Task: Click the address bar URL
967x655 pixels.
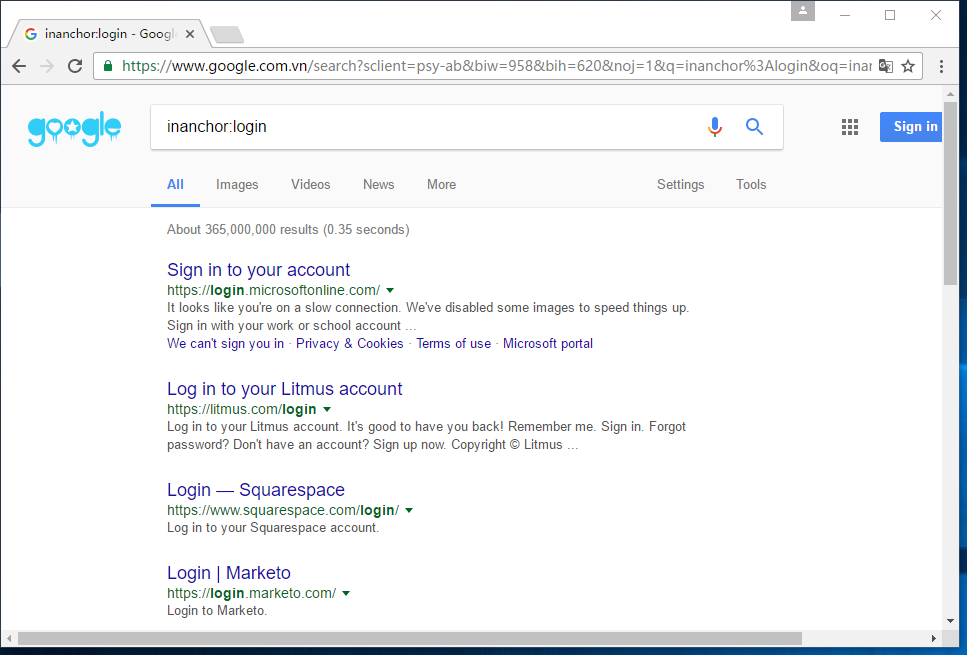Action: pyautogui.click(x=496, y=66)
